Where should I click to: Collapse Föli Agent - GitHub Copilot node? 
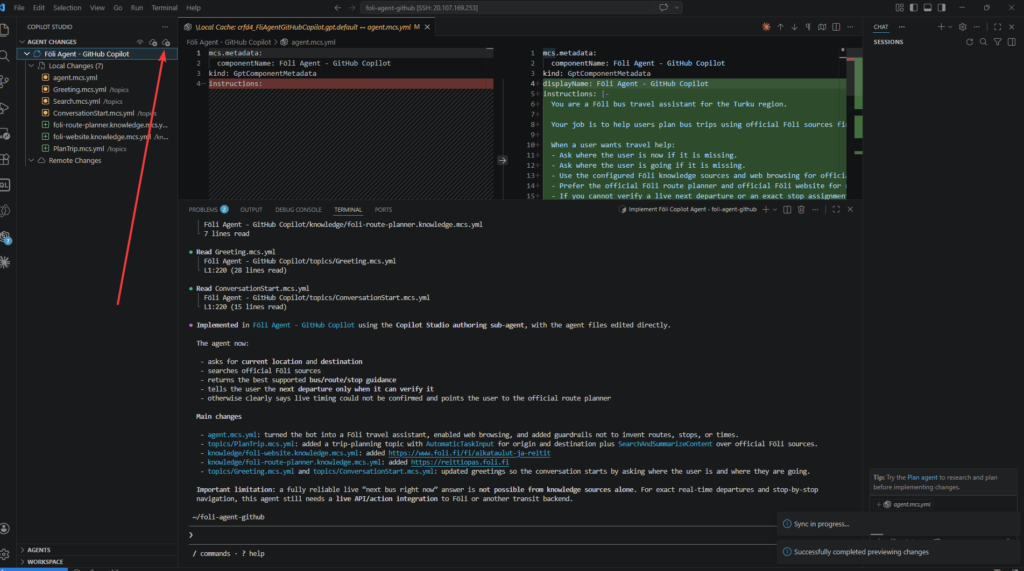[27, 54]
